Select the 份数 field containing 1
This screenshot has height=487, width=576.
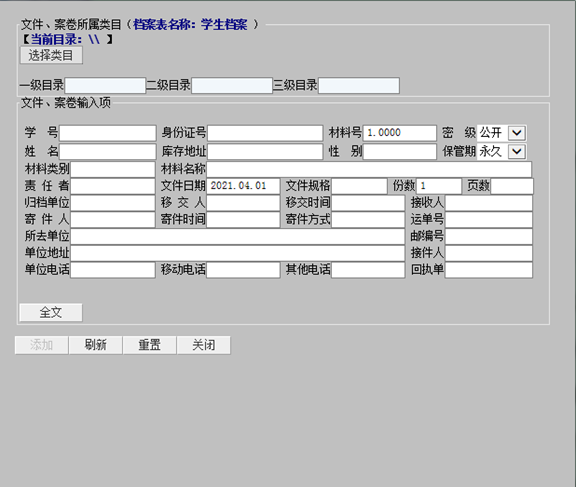point(439,186)
